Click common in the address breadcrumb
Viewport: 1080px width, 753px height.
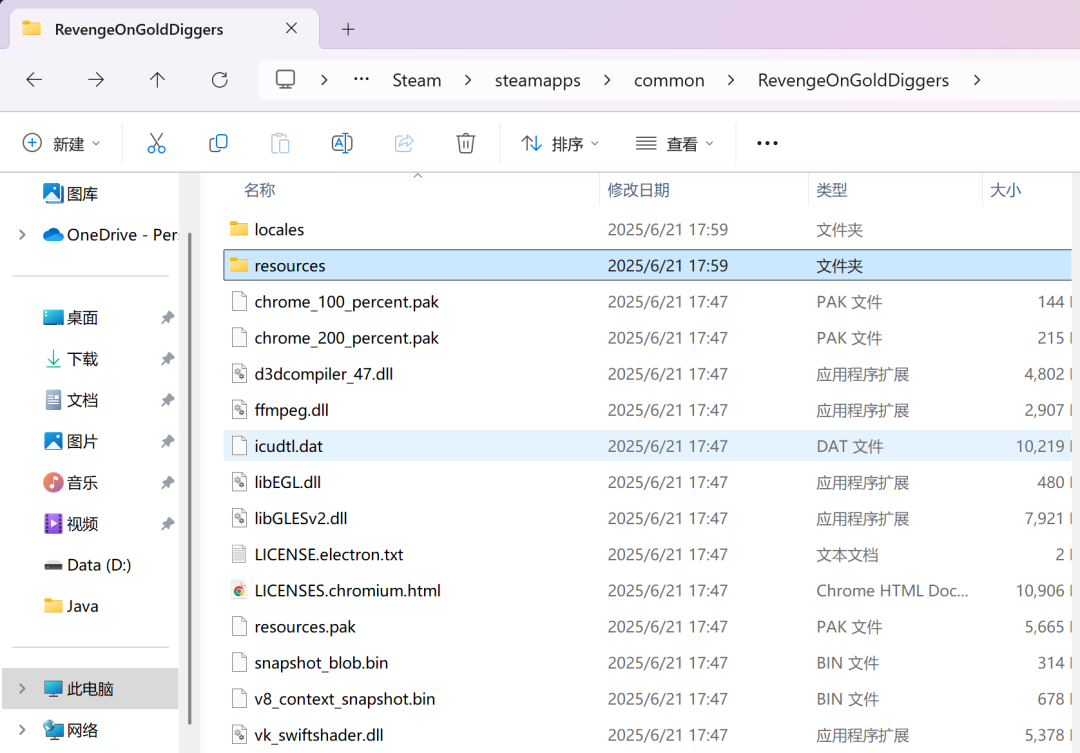669,80
